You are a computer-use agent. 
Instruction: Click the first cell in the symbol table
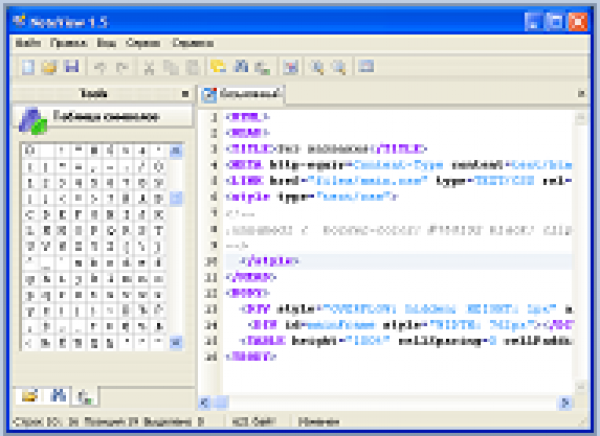[x=31, y=152]
